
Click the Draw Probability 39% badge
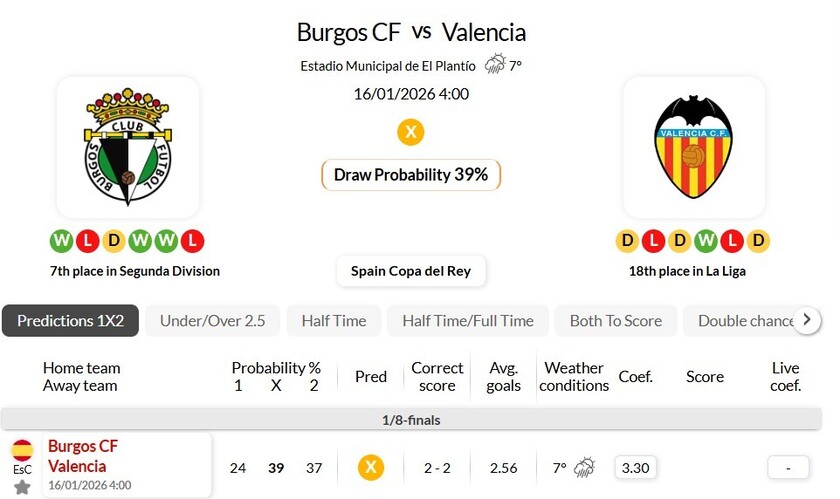410,175
